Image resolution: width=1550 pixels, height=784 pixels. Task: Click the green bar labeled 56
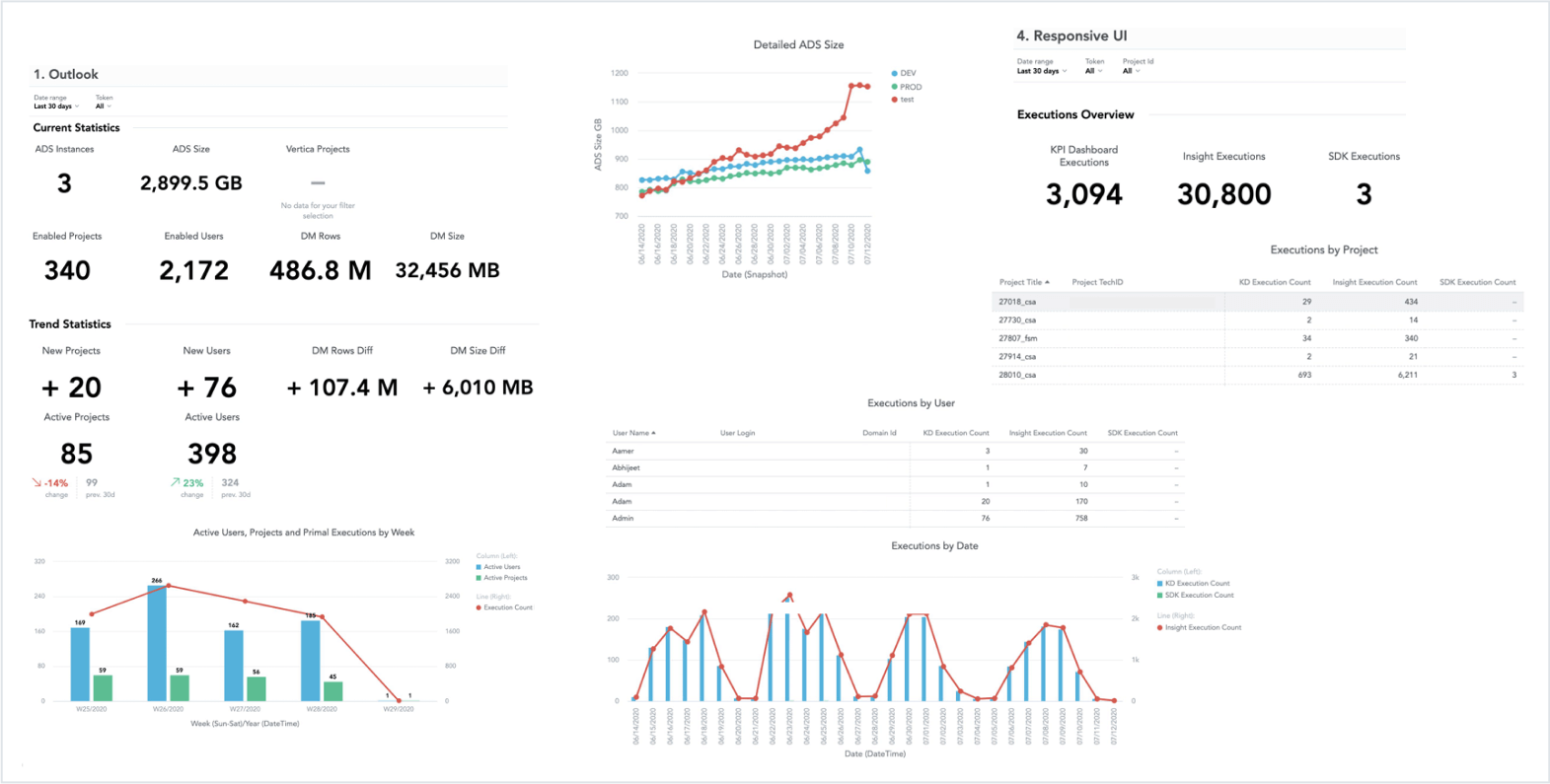tap(257, 689)
